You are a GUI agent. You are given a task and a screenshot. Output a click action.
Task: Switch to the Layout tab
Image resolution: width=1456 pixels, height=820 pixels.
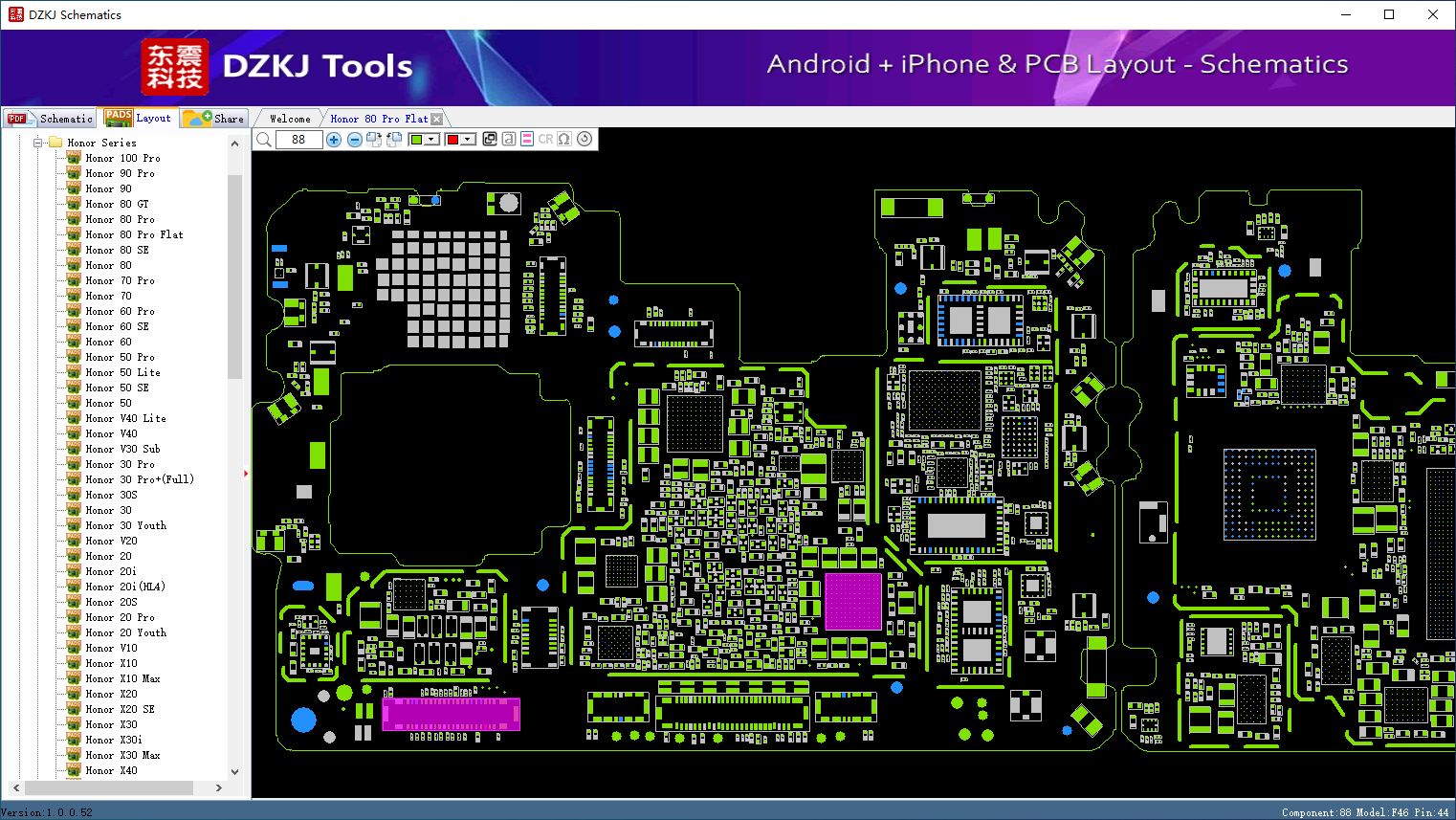tap(139, 118)
